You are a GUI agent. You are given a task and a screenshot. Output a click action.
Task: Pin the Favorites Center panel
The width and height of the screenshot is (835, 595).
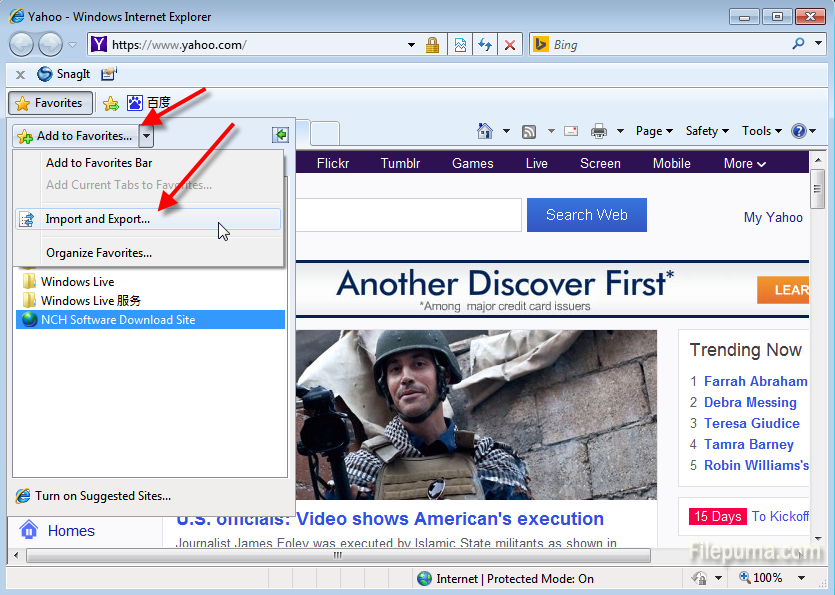[280, 135]
